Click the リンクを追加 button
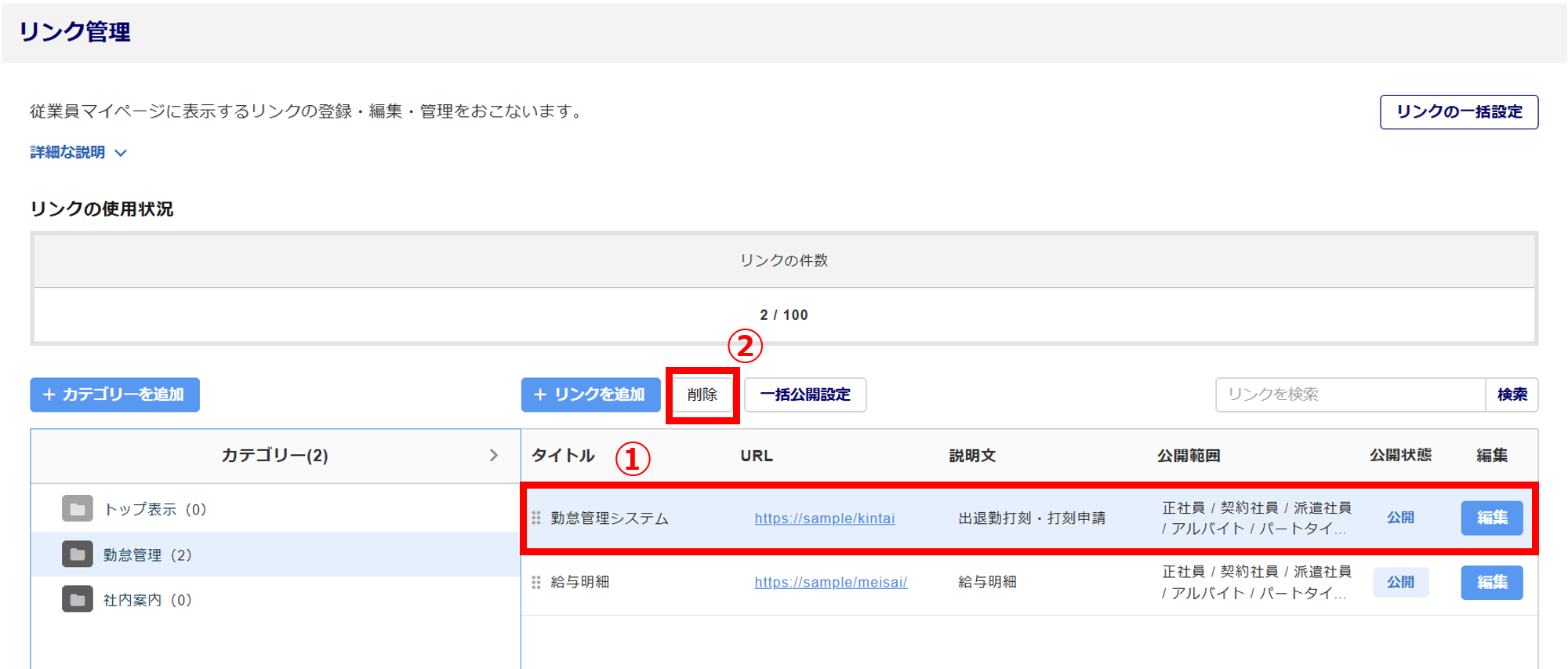The width and height of the screenshot is (1568, 669). pos(590,394)
